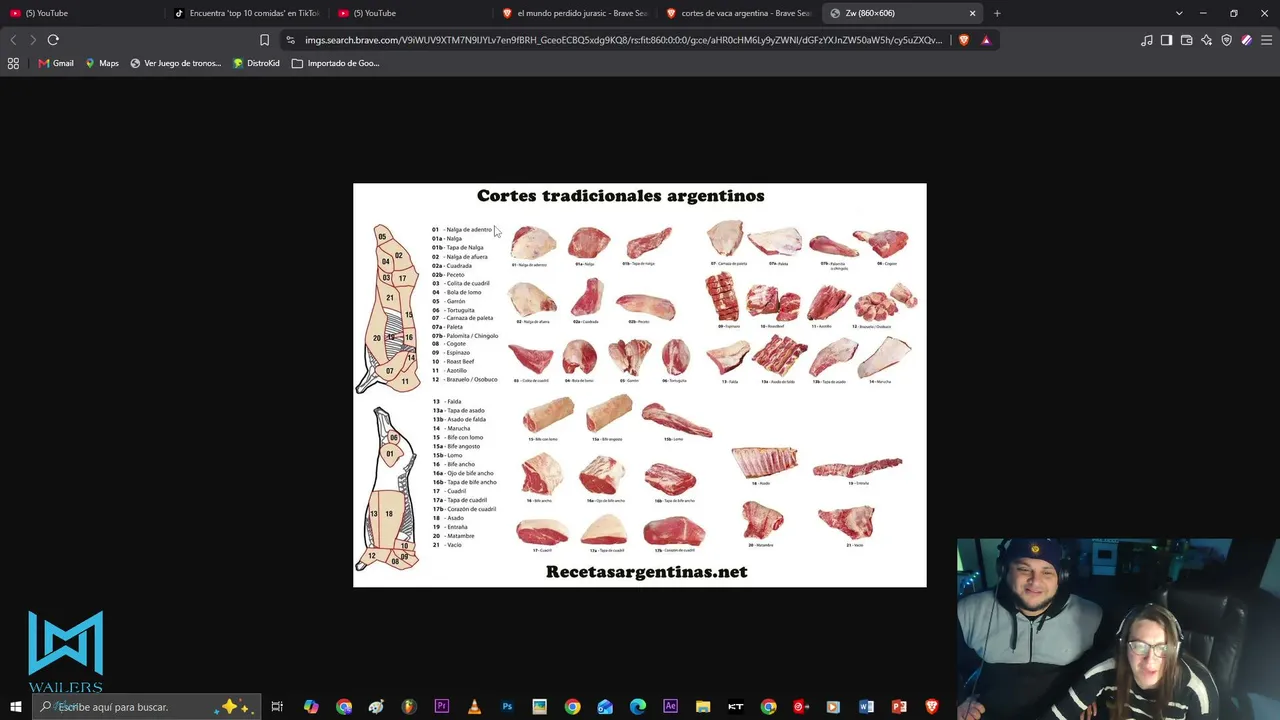The width and height of the screenshot is (1280, 720).
Task: Click the 'Escribe aquí para buscar' search box
Action: [x=146, y=707]
